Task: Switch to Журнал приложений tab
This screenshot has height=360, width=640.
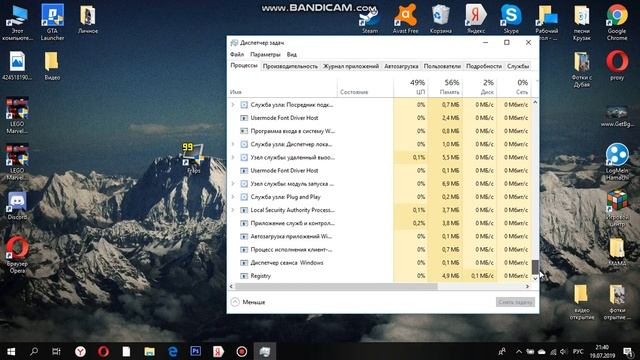Action: click(x=351, y=66)
